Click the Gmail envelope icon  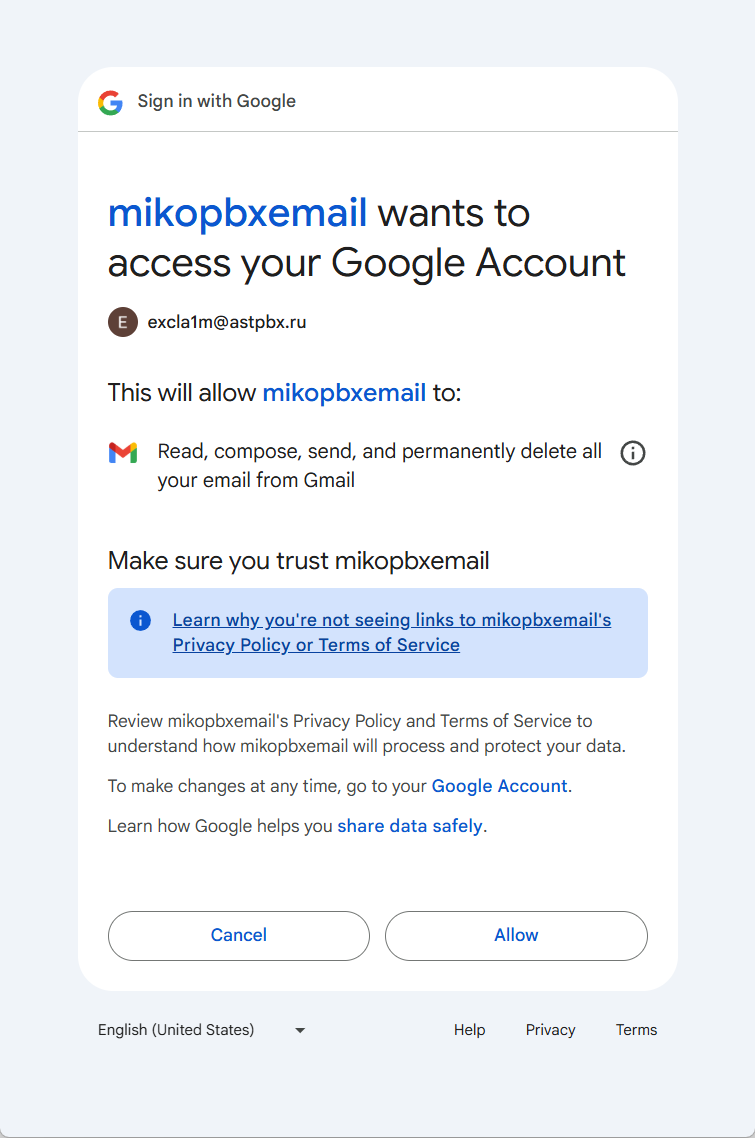pos(123,453)
